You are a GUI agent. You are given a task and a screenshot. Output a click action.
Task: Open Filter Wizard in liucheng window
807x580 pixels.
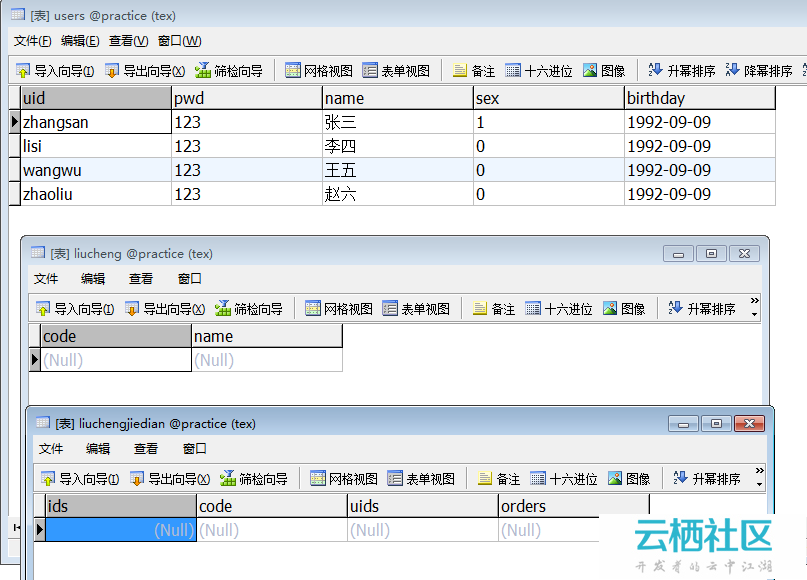click(249, 309)
